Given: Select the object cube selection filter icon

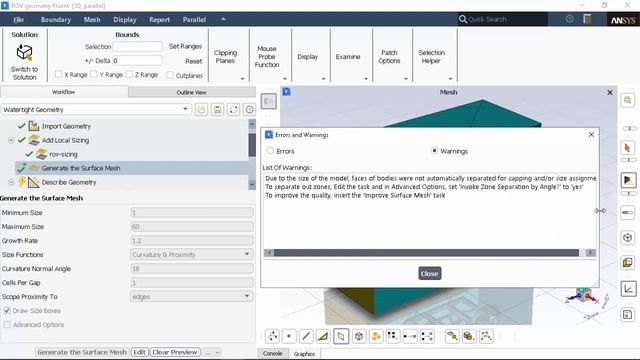Looking at the screenshot, I should 359,336.
